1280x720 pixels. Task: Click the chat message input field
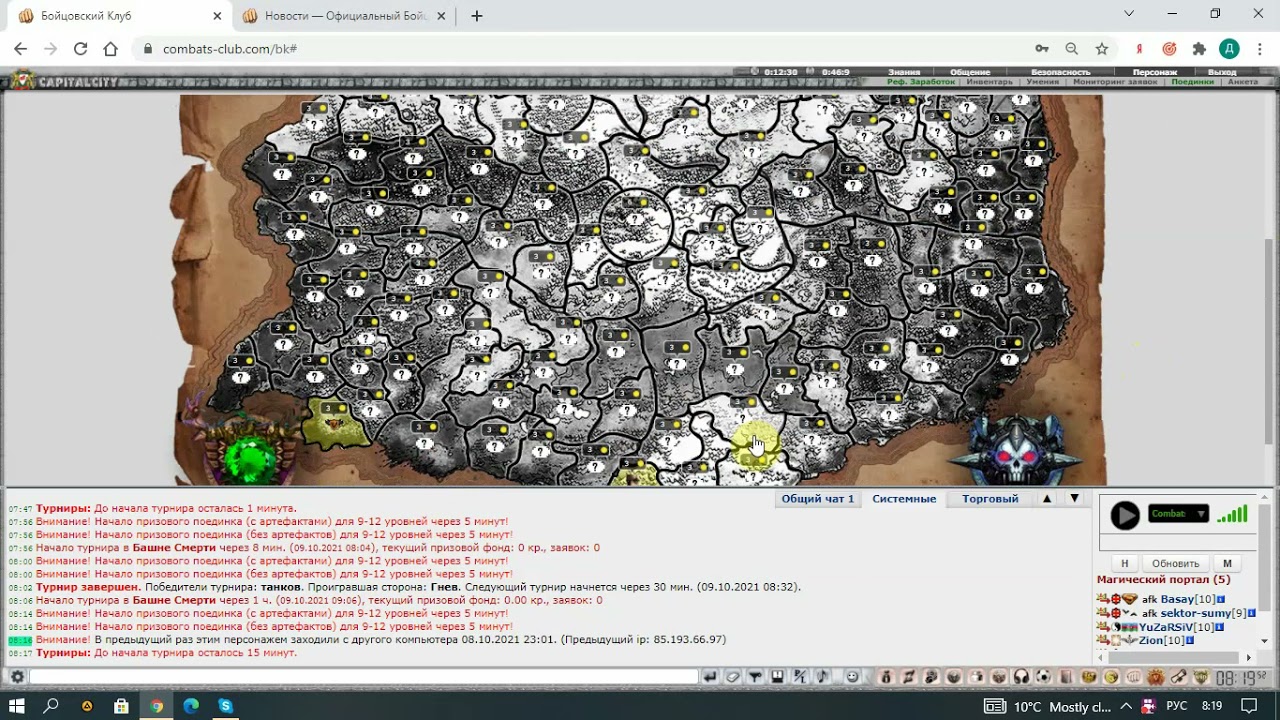(363, 677)
